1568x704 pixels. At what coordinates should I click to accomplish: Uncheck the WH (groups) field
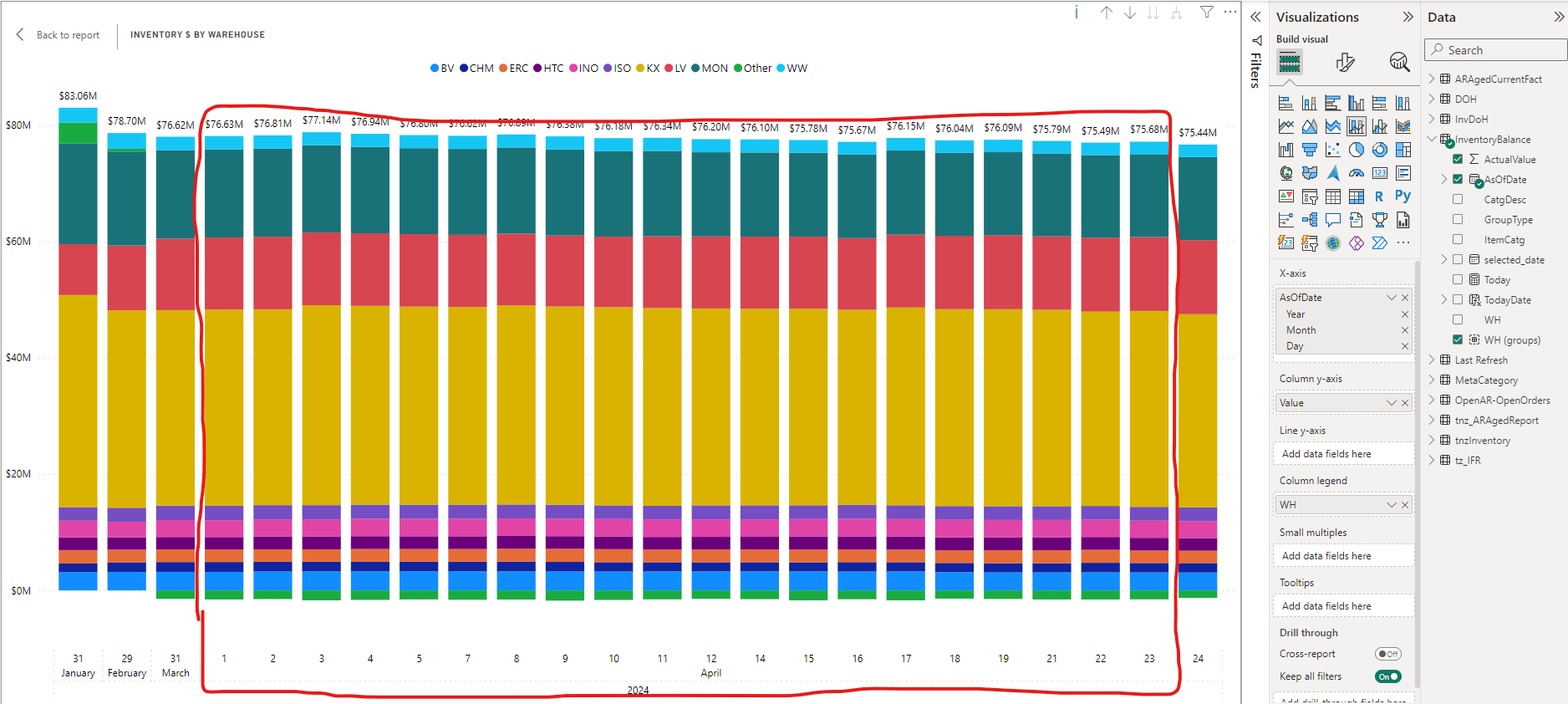pyautogui.click(x=1458, y=339)
